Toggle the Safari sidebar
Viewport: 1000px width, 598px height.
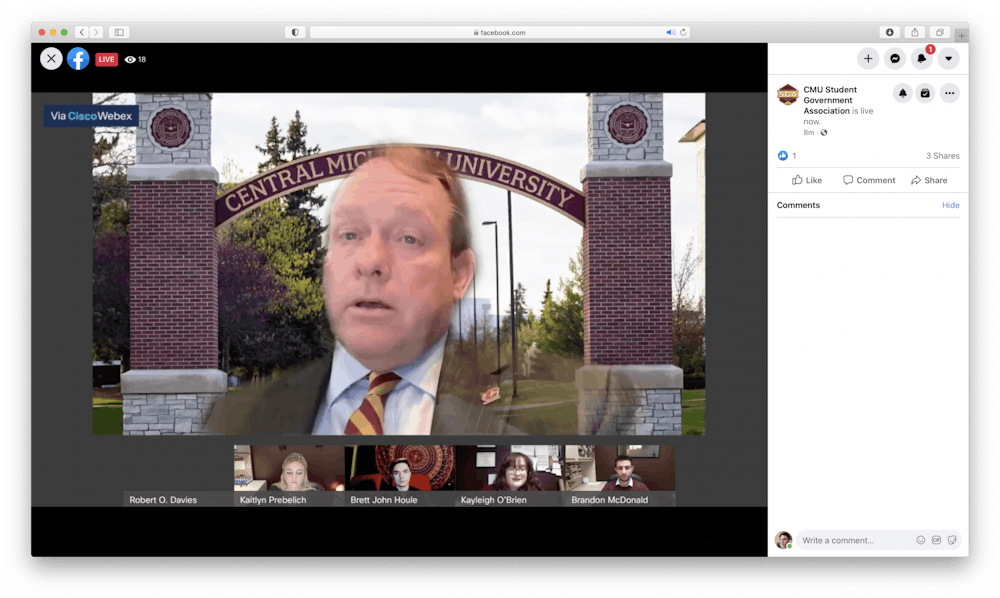click(118, 32)
